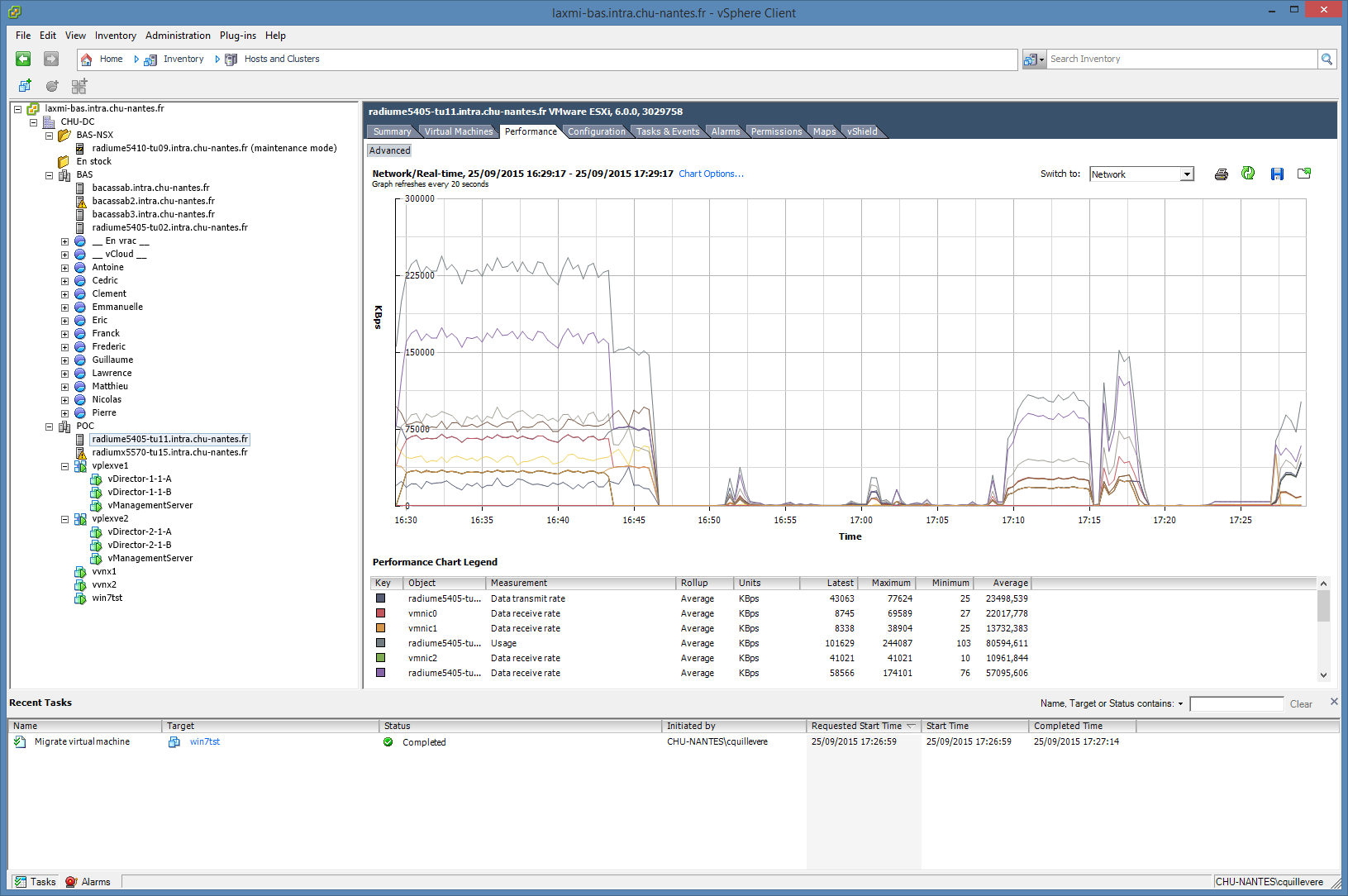Click the Advanced button
Screen dimensions: 1348x896
pyautogui.click(x=389, y=150)
